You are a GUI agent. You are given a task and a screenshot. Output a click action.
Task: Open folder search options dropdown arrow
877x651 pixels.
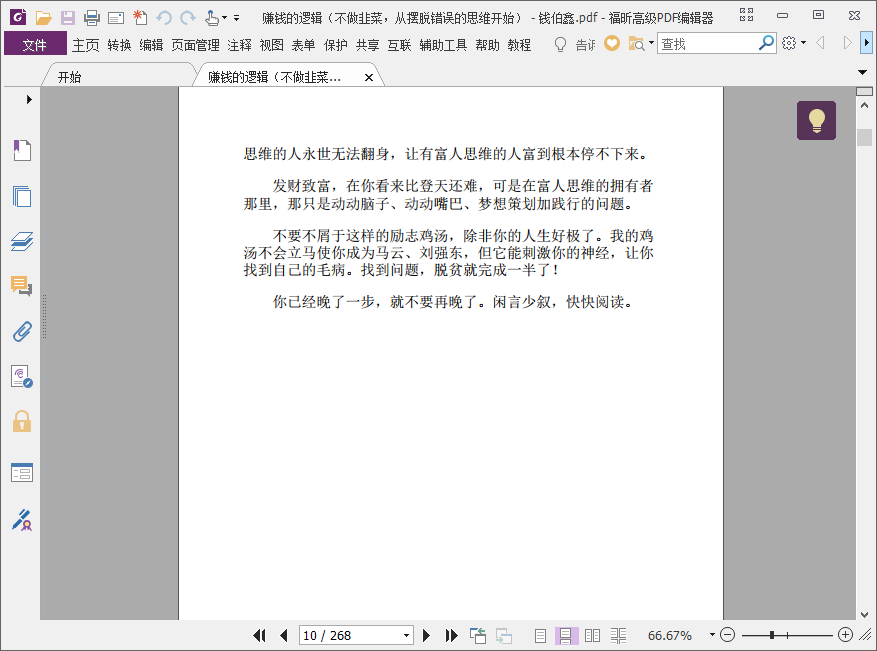pyautogui.click(x=651, y=43)
